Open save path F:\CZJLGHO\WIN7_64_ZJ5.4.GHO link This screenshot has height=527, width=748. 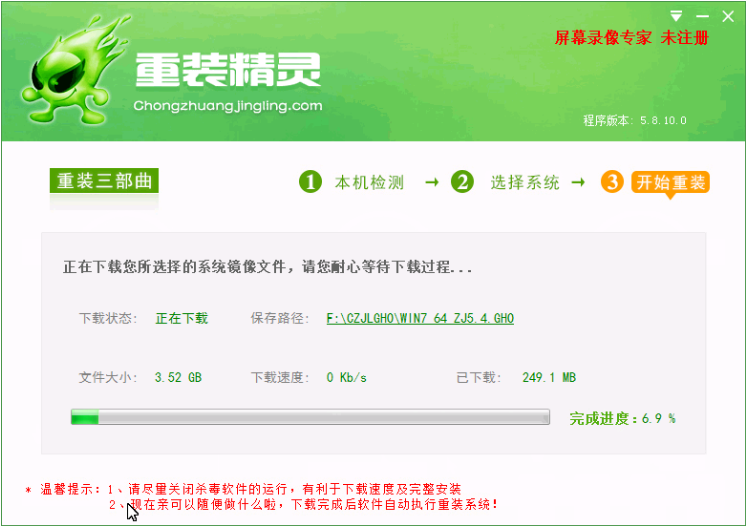point(420,318)
